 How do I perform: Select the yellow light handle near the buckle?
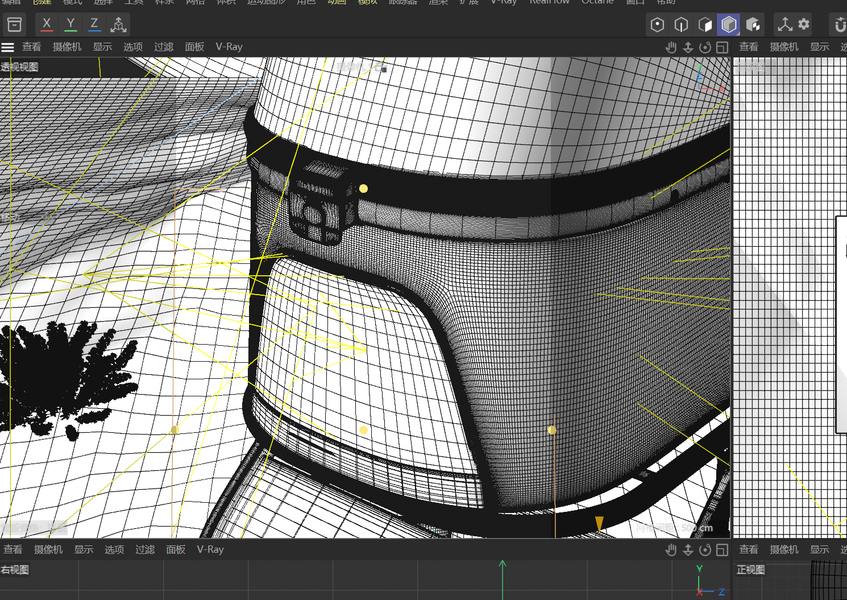(364, 188)
